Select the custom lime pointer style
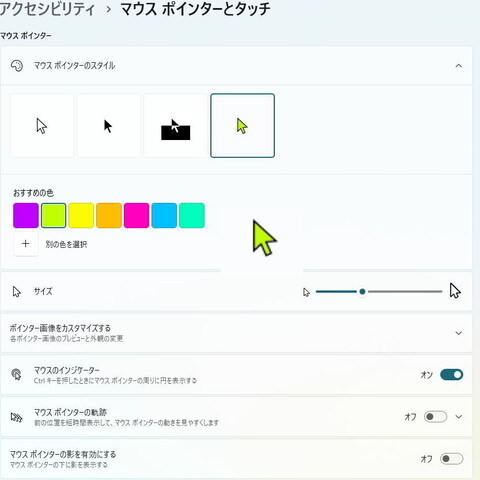480x480 pixels. click(x=243, y=126)
